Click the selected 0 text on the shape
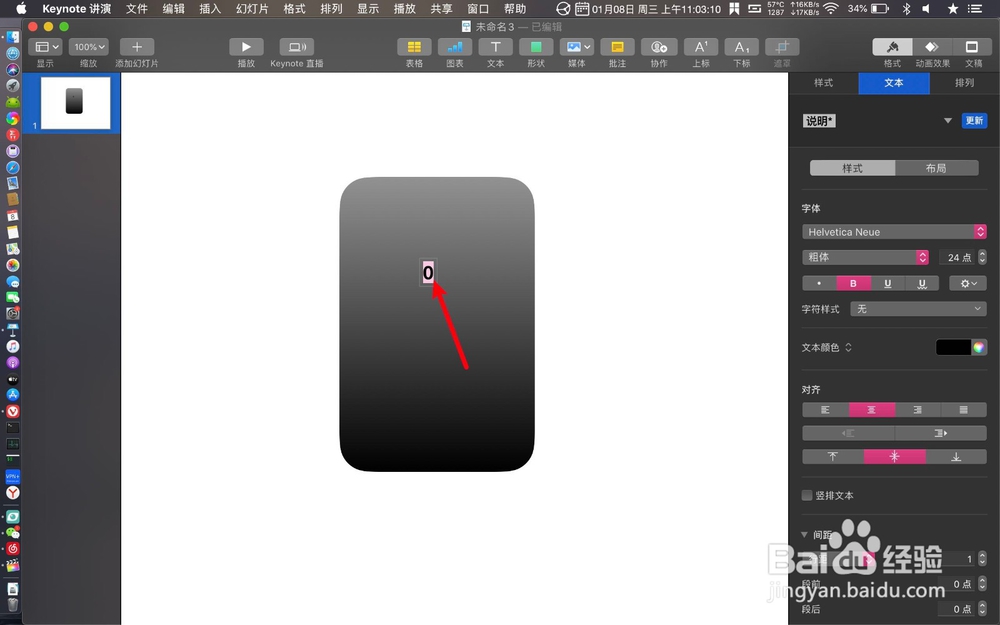The height and width of the screenshot is (625, 1000). (x=428, y=273)
